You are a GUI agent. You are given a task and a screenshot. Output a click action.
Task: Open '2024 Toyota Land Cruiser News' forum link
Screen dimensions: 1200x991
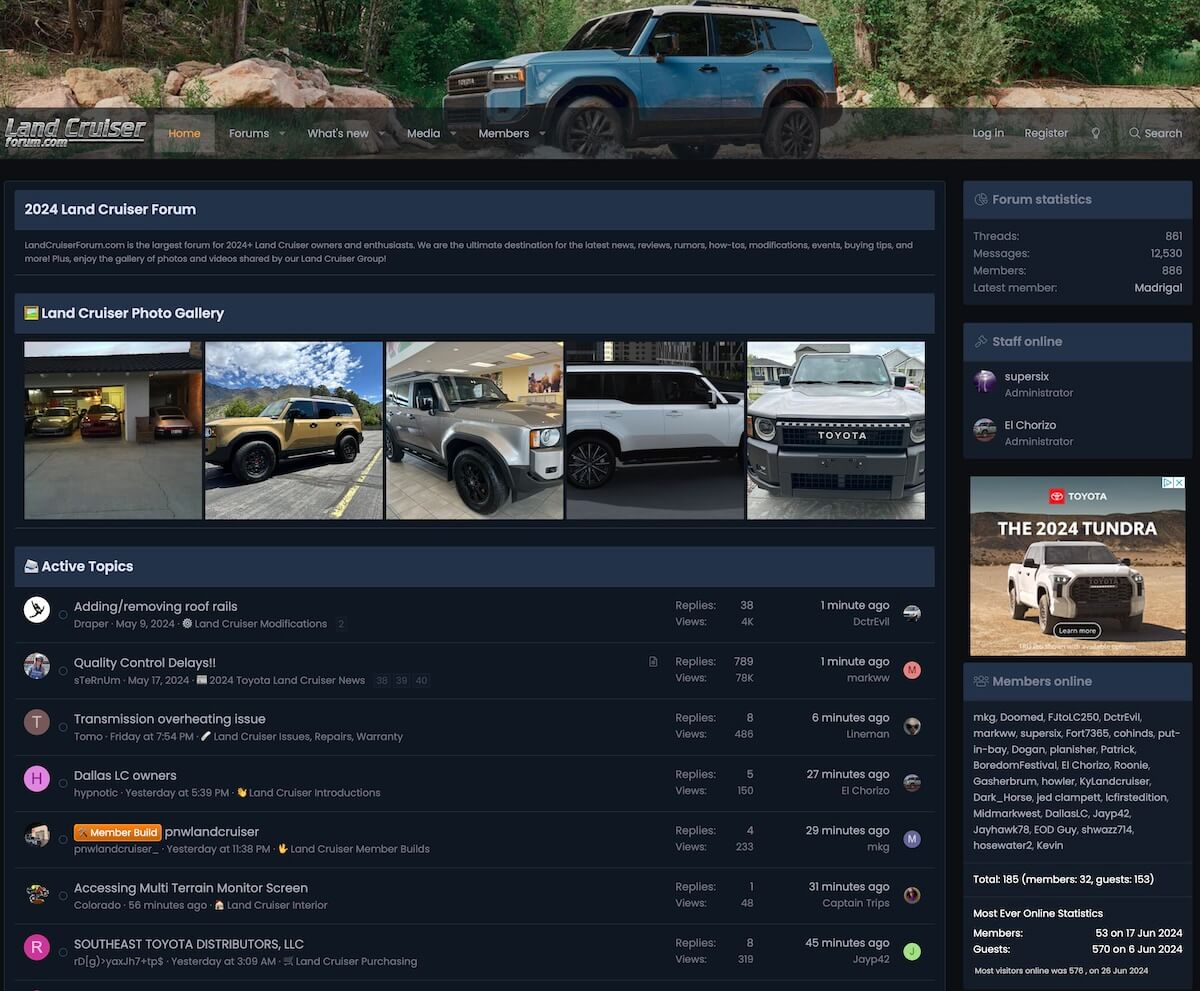[x=287, y=680]
